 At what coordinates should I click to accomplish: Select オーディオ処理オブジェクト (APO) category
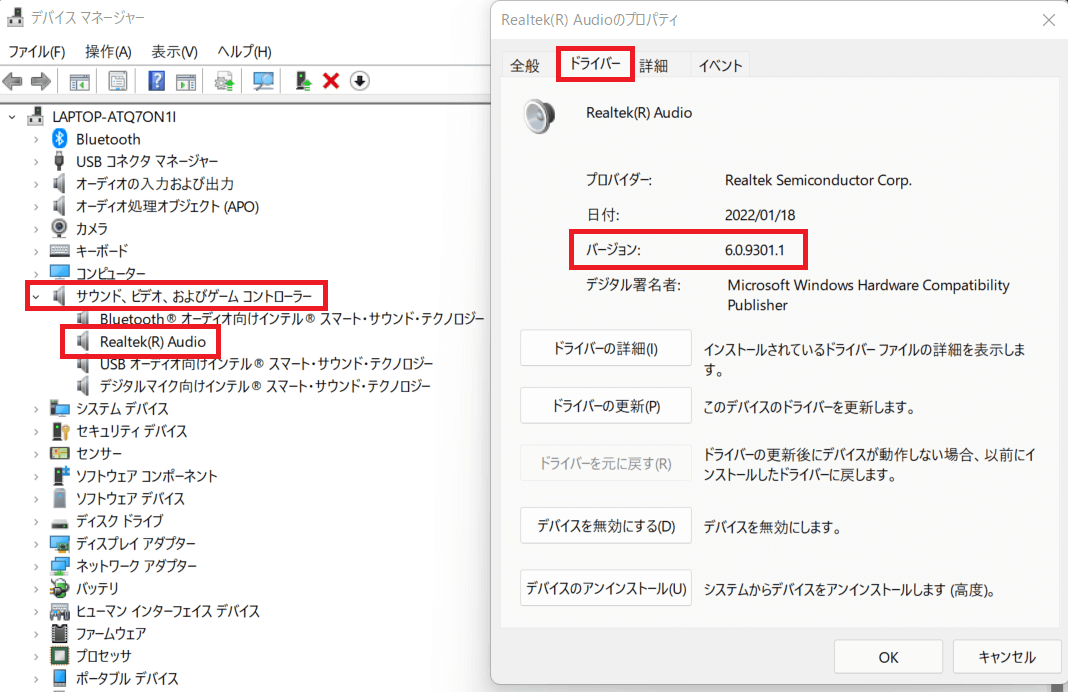point(168,206)
